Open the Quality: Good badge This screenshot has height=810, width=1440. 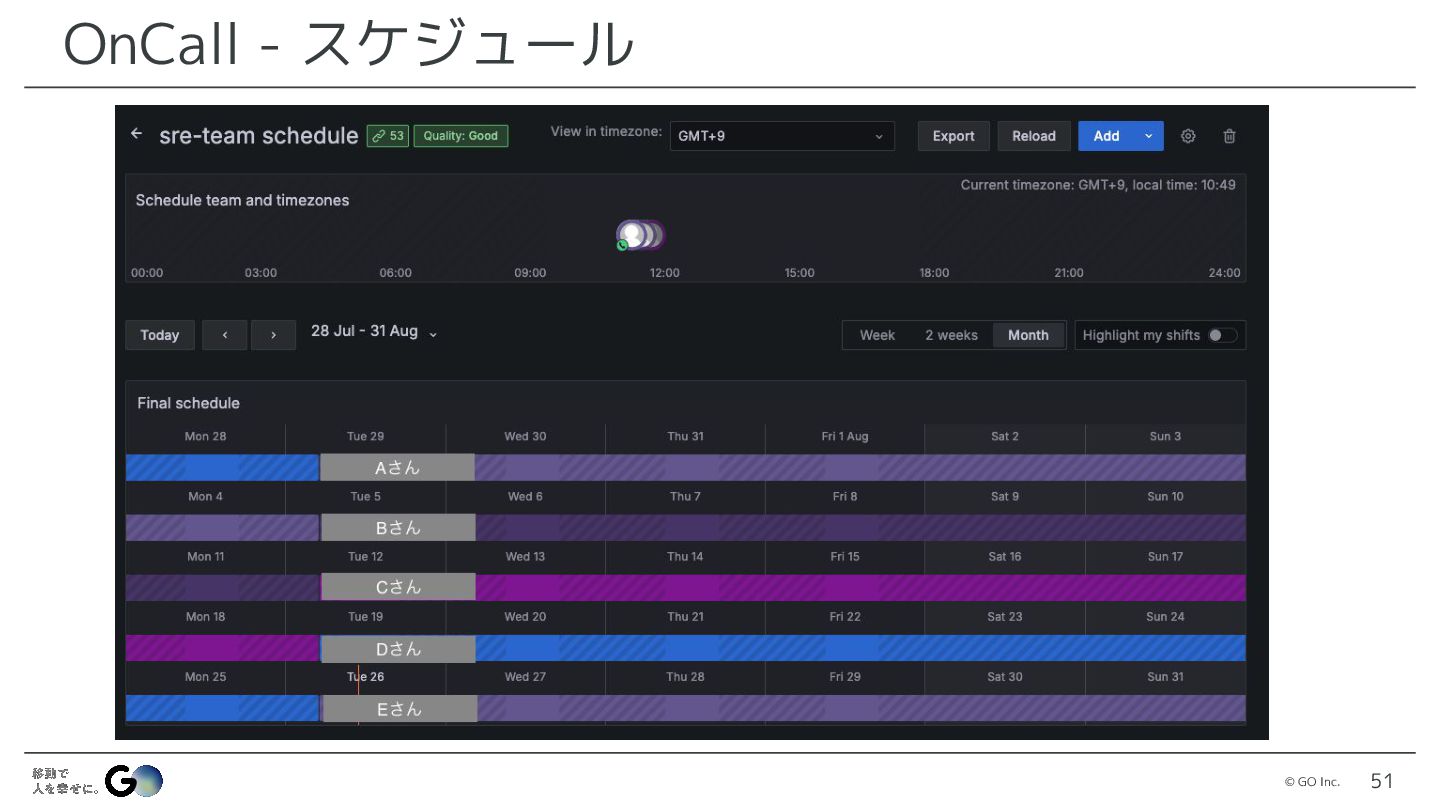click(461, 136)
